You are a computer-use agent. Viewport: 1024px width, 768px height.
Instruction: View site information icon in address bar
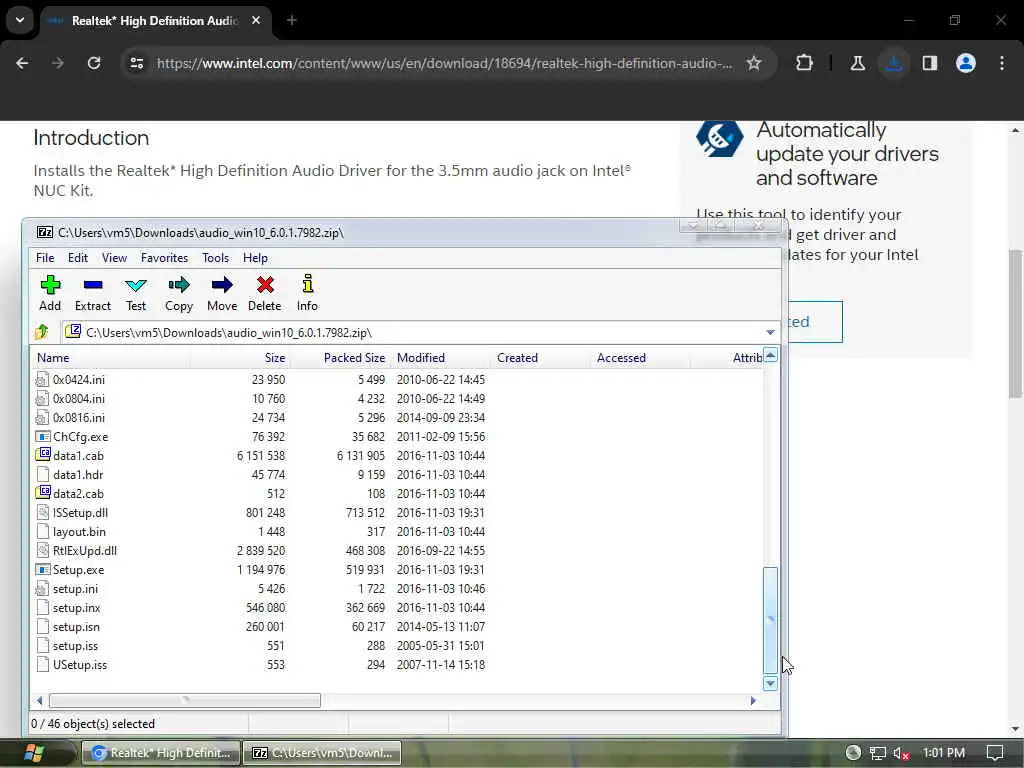pos(136,63)
